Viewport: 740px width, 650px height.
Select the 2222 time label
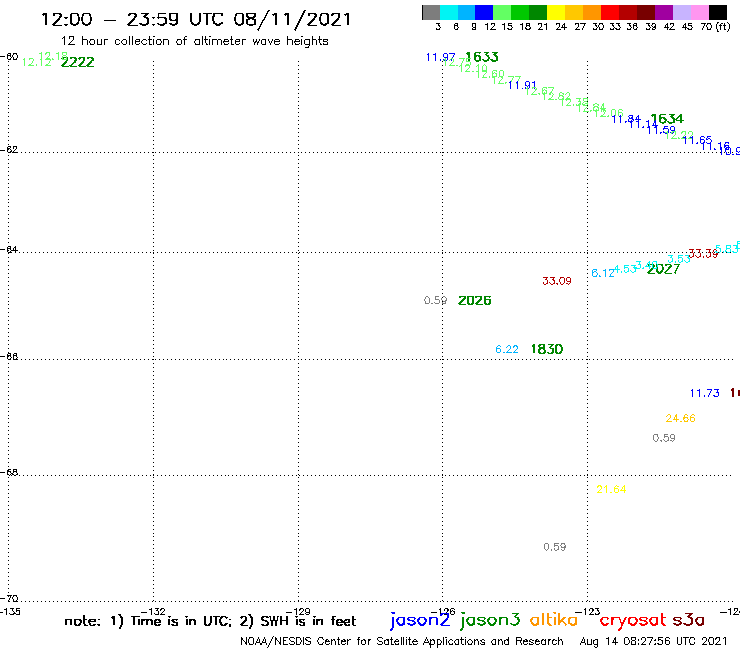click(x=77, y=62)
